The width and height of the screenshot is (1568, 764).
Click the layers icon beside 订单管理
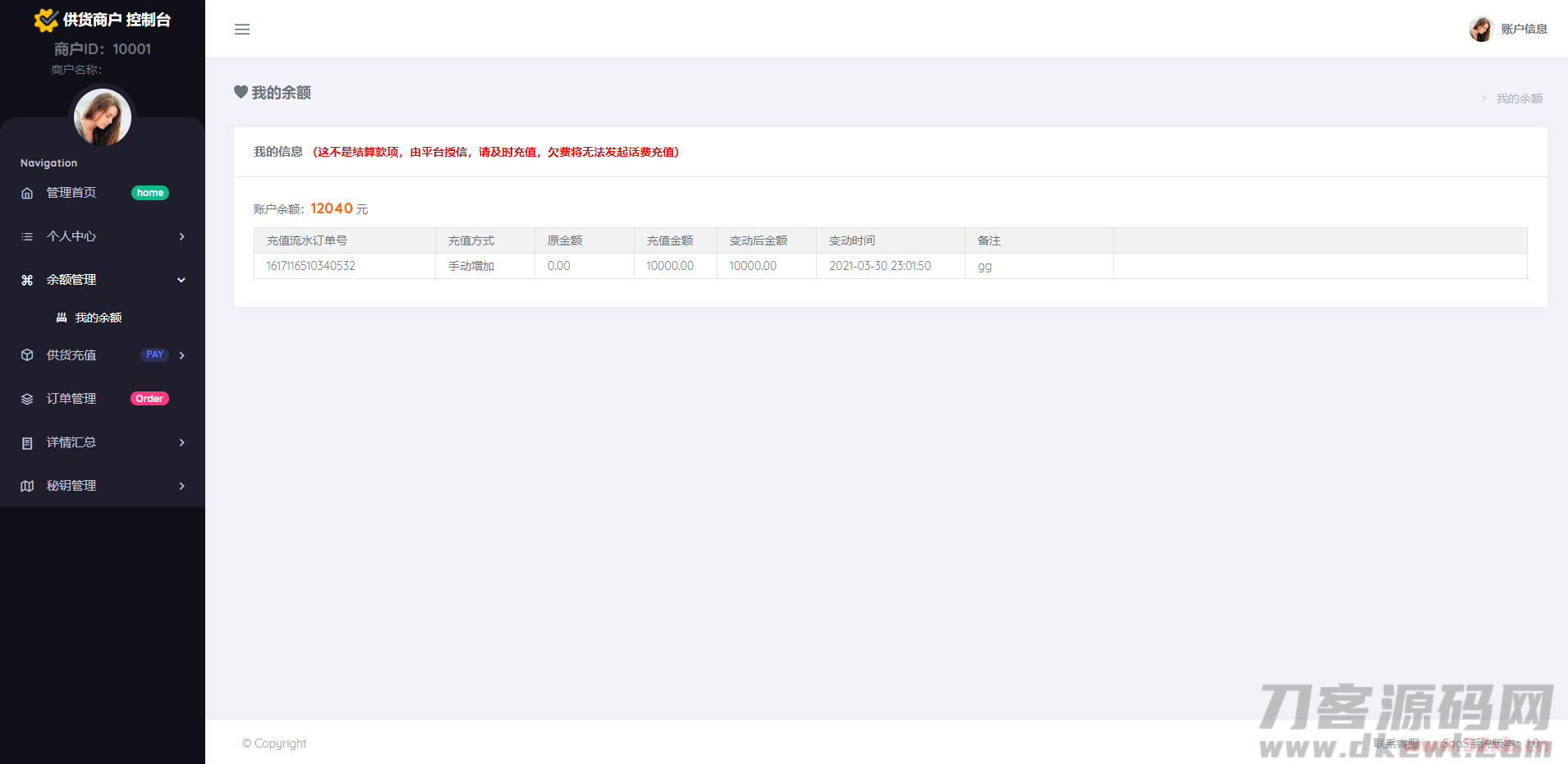(27, 399)
